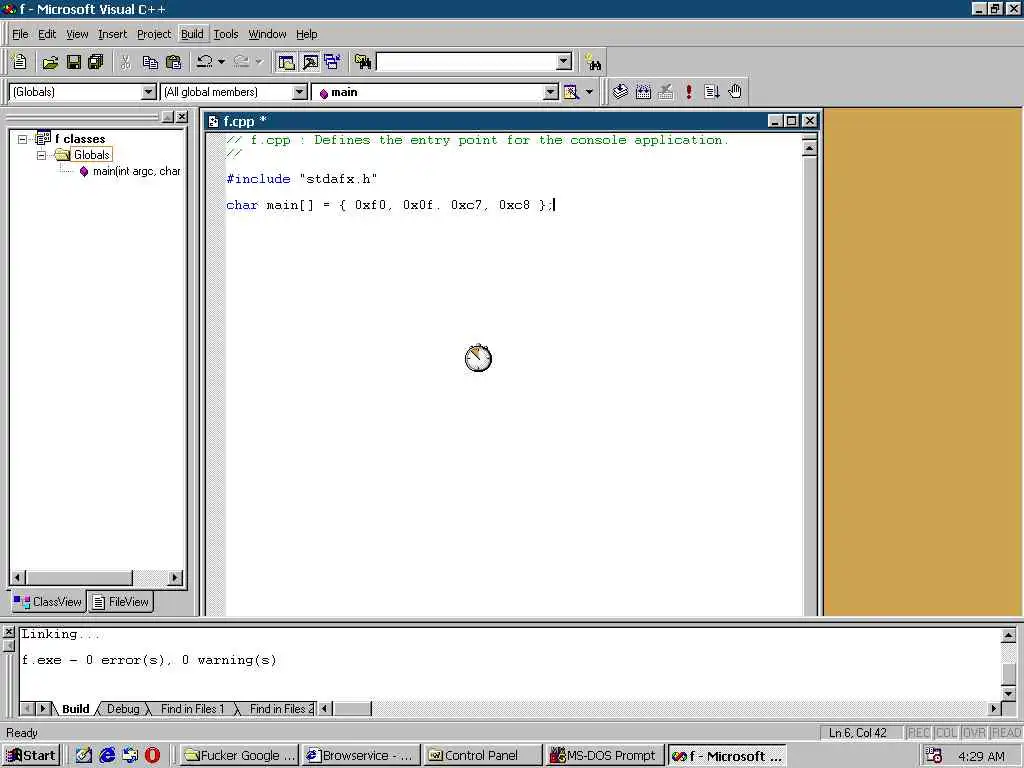Close the workspace panel with X
The image size is (1024, 768).
pyautogui.click(x=182, y=116)
